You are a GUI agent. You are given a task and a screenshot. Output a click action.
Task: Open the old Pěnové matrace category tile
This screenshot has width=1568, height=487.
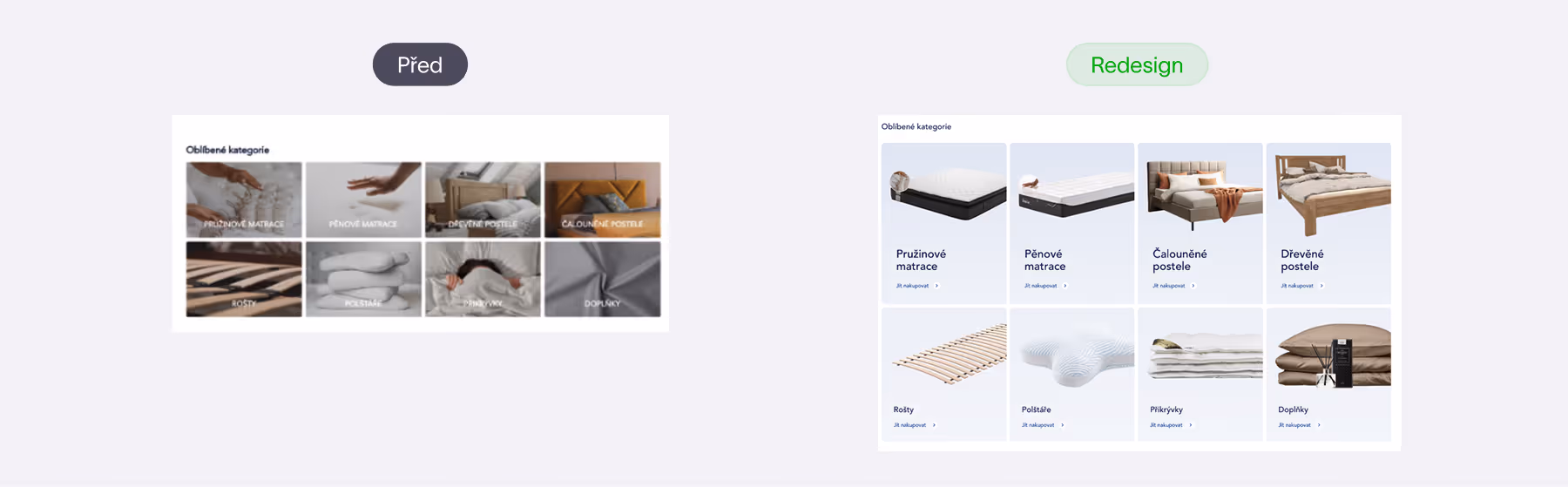363,200
